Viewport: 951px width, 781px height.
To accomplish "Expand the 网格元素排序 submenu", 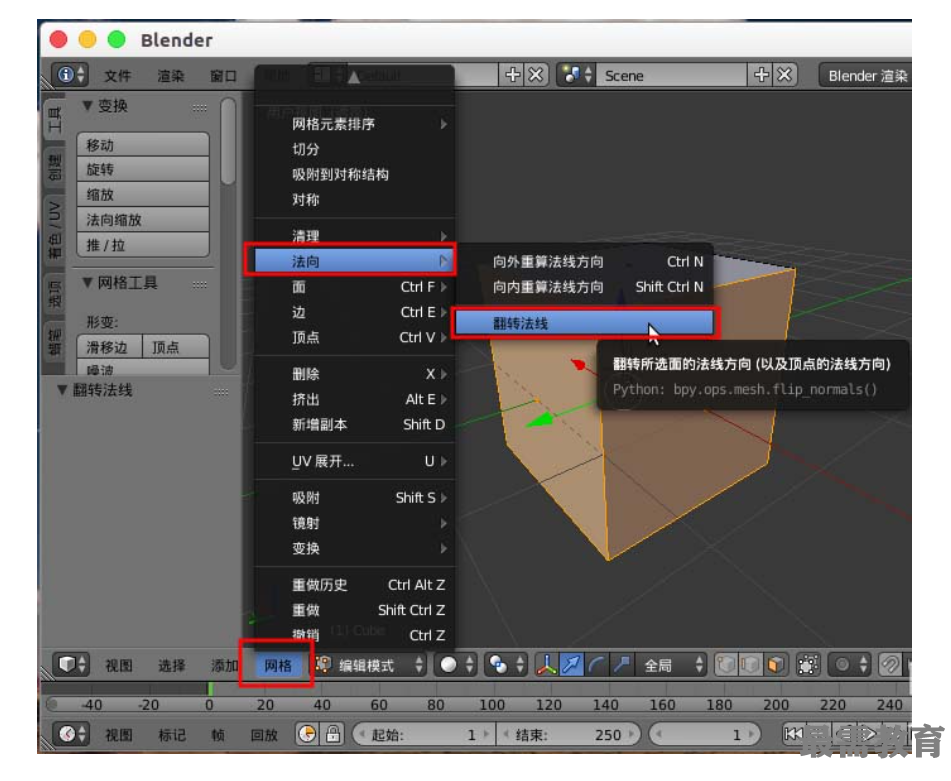I will 354,124.
